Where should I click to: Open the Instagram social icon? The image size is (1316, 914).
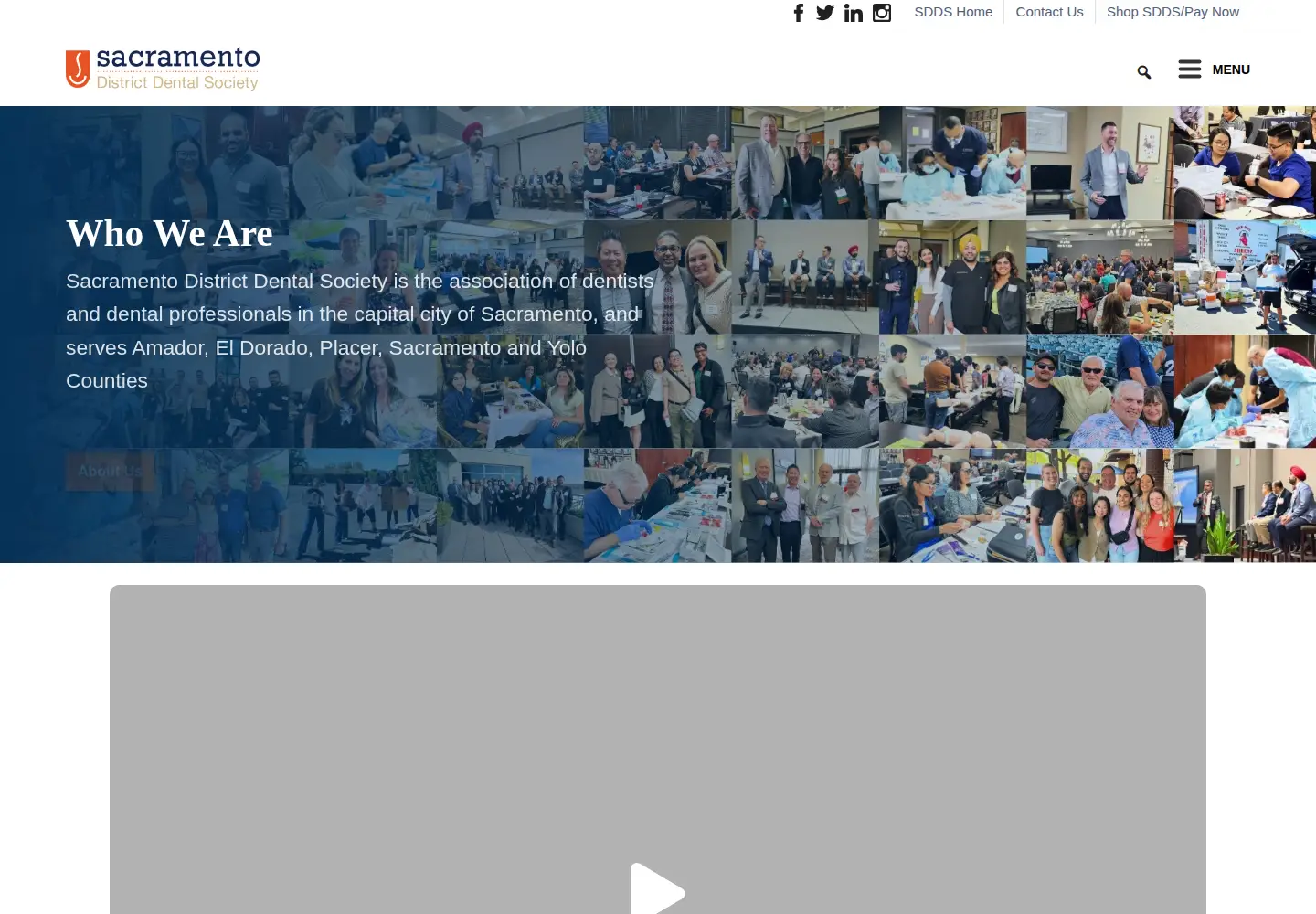(x=882, y=13)
